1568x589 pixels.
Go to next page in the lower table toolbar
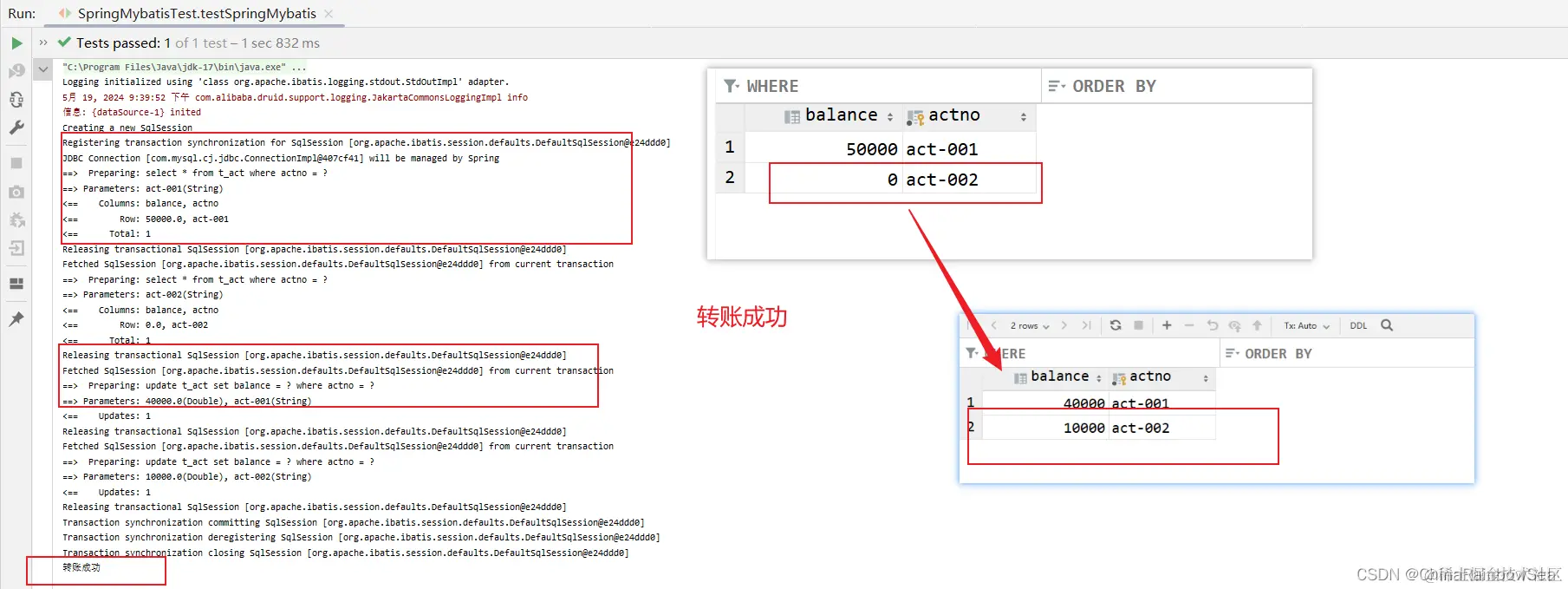1064,325
